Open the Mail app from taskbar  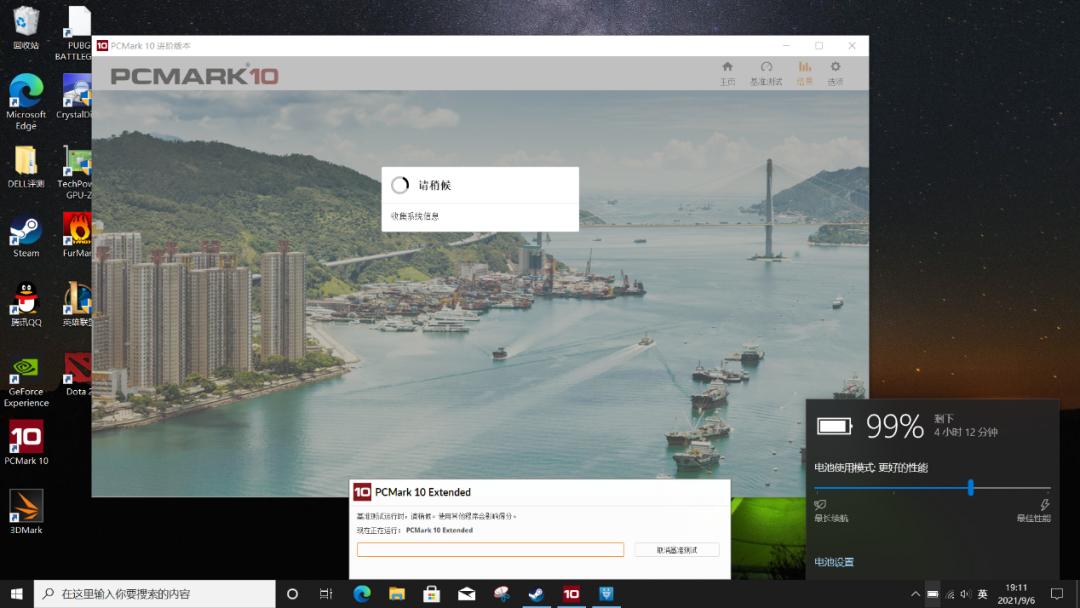[466, 594]
